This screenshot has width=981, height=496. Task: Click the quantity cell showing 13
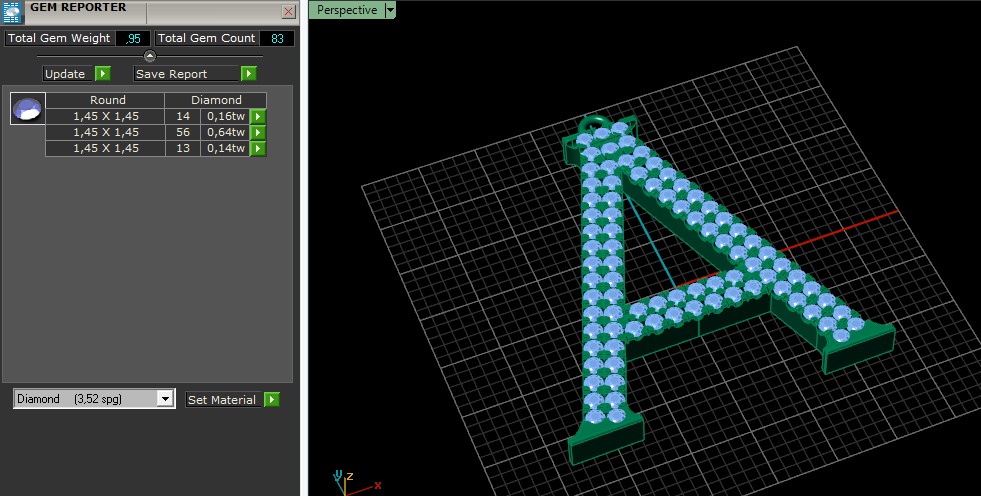(183, 149)
